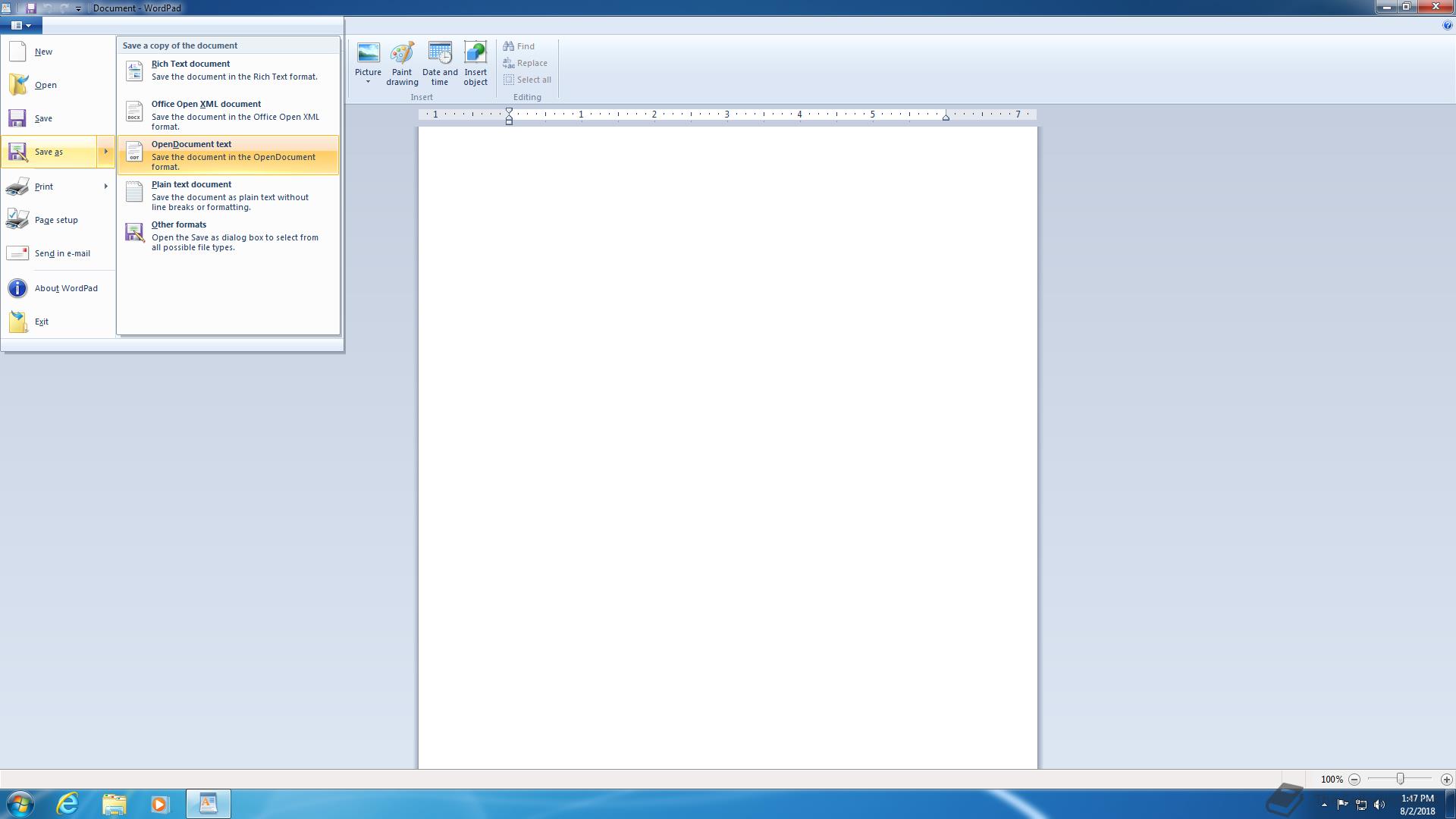1456x819 pixels.
Task: Click the first-line indent ruler marker
Action: pos(509,111)
